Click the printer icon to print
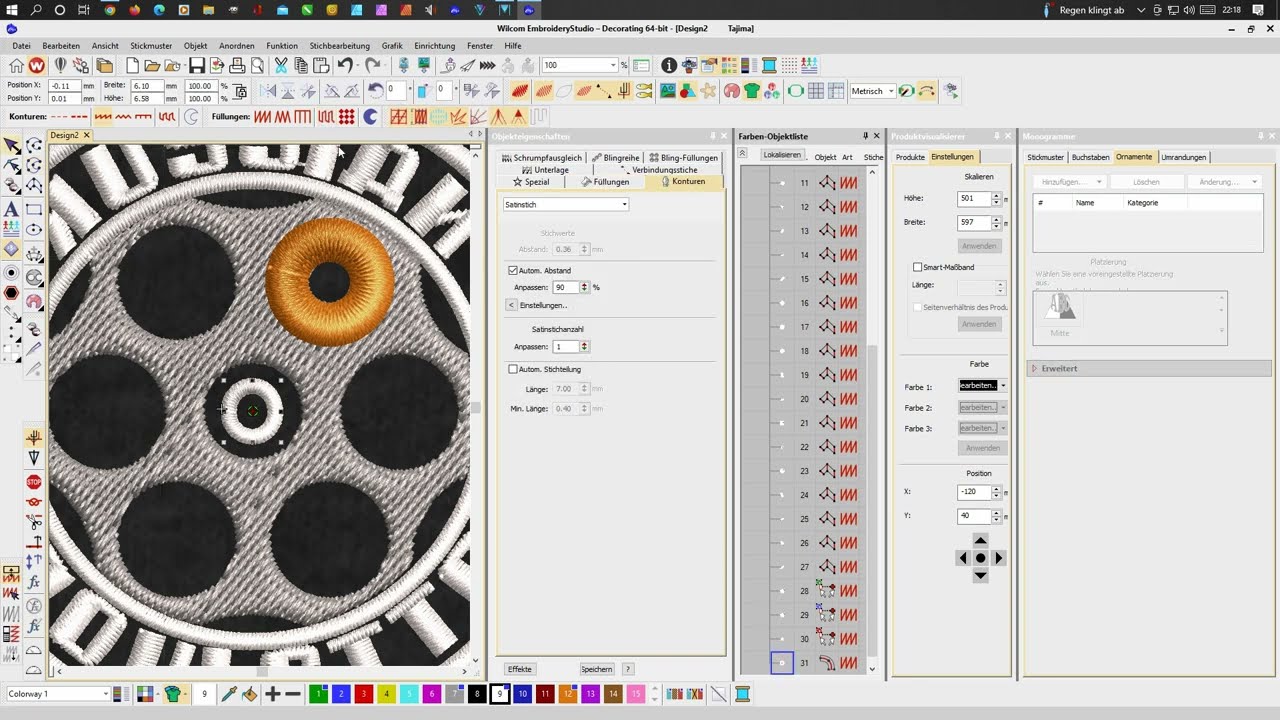 (x=237, y=65)
